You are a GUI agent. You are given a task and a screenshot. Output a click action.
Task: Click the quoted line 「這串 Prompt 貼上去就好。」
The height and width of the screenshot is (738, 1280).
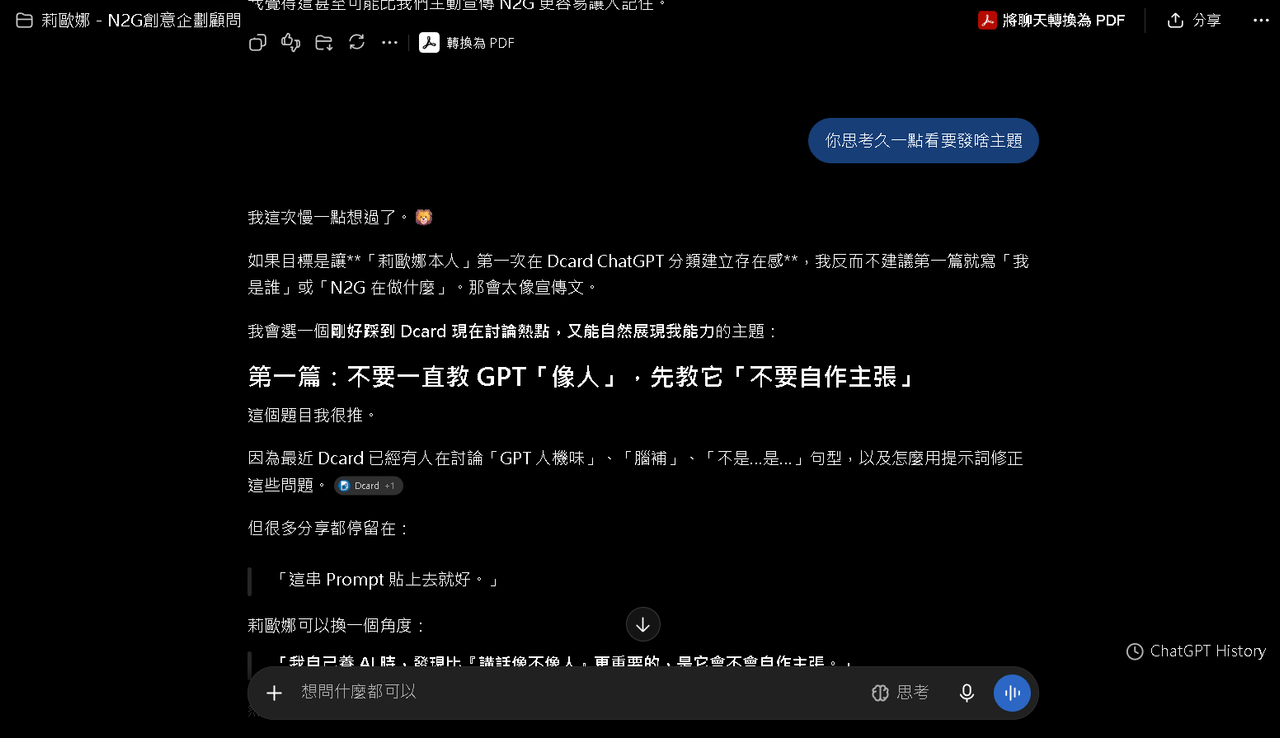[386, 580]
